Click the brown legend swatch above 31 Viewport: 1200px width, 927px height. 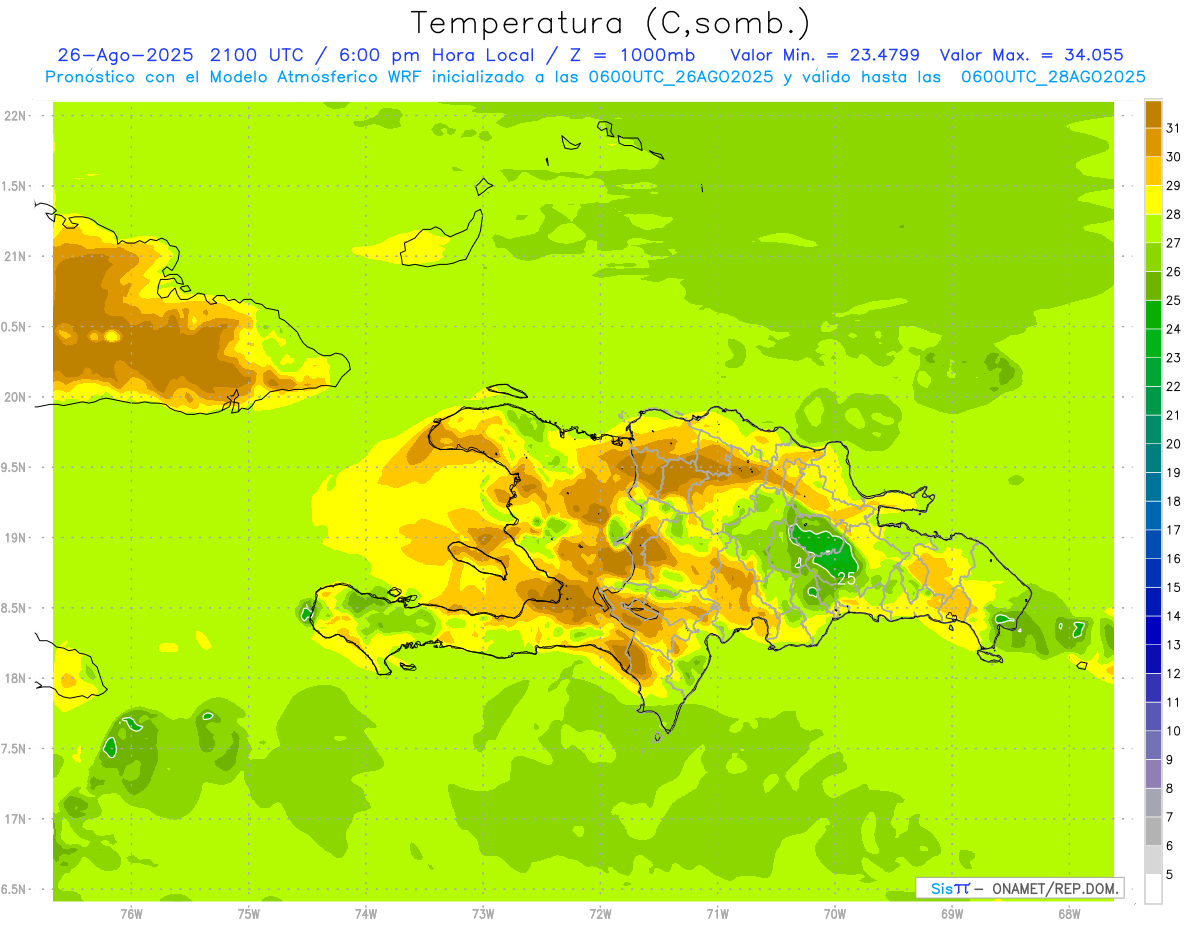coord(1153,113)
